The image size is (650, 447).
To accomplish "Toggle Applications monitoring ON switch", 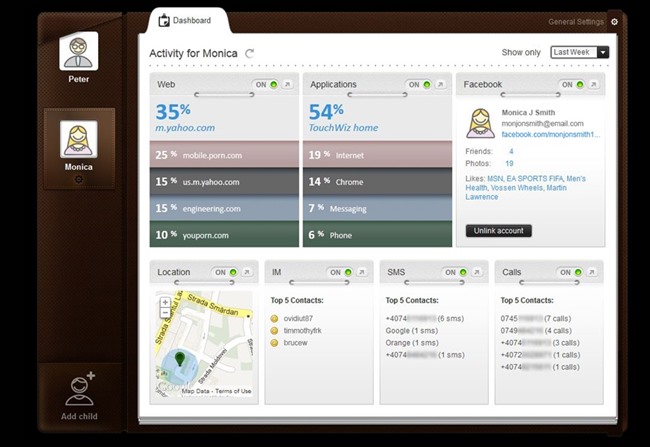I will (419, 85).
